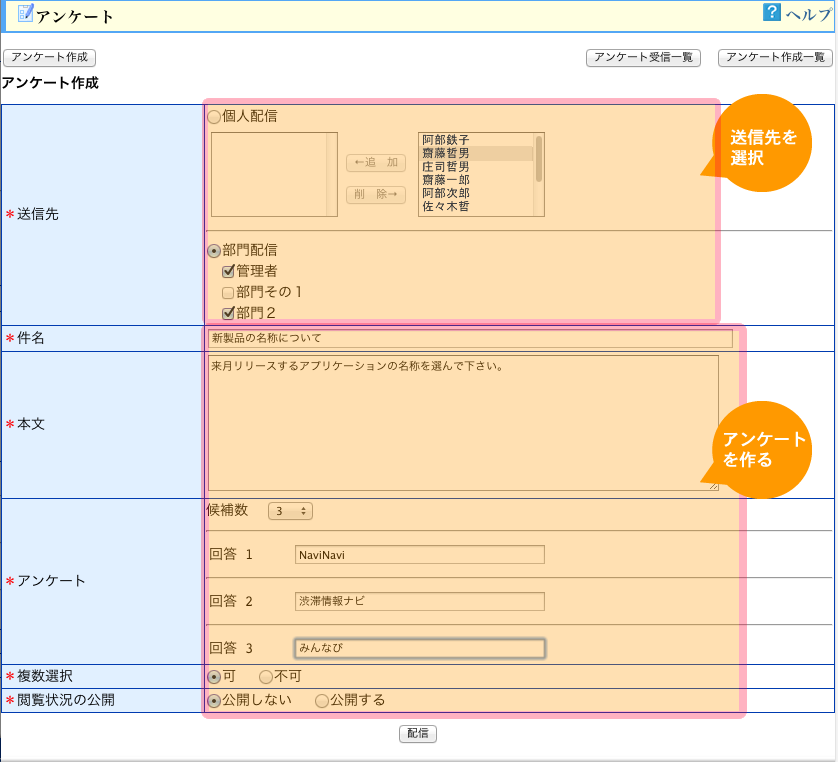Click the text area resize handle
This screenshot has width=838, height=762.
[714, 486]
